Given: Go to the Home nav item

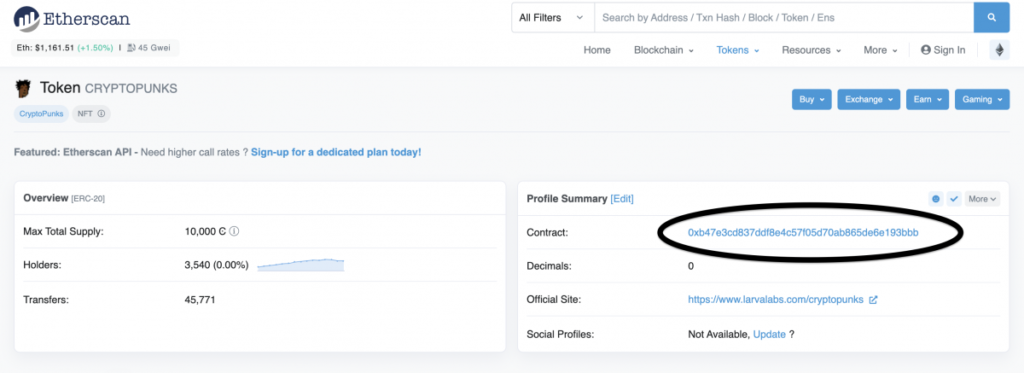Looking at the screenshot, I should click(x=597, y=50).
